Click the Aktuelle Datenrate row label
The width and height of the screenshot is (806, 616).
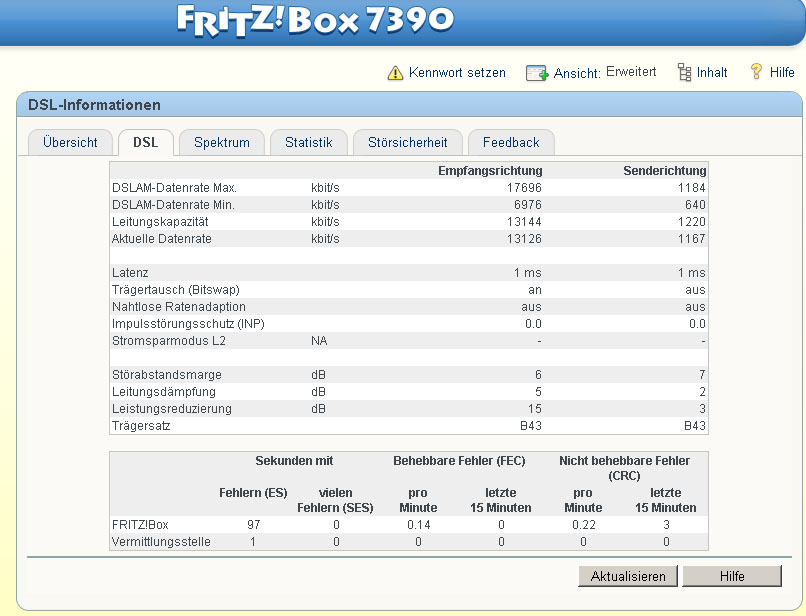pyautogui.click(x=162, y=239)
